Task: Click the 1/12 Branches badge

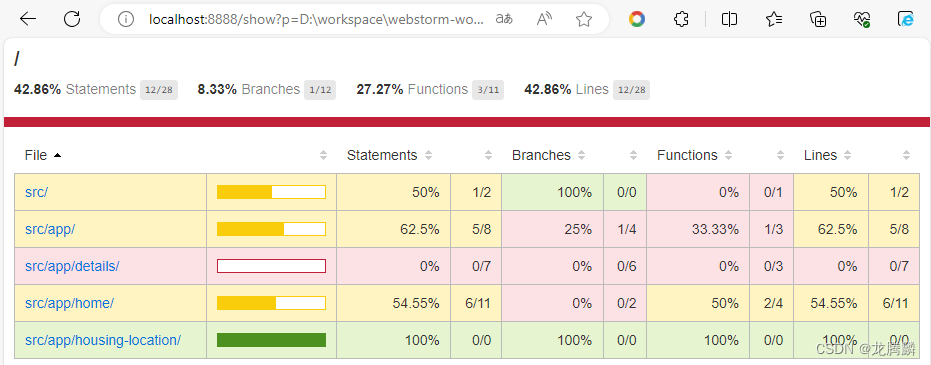Action: coord(320,90)
